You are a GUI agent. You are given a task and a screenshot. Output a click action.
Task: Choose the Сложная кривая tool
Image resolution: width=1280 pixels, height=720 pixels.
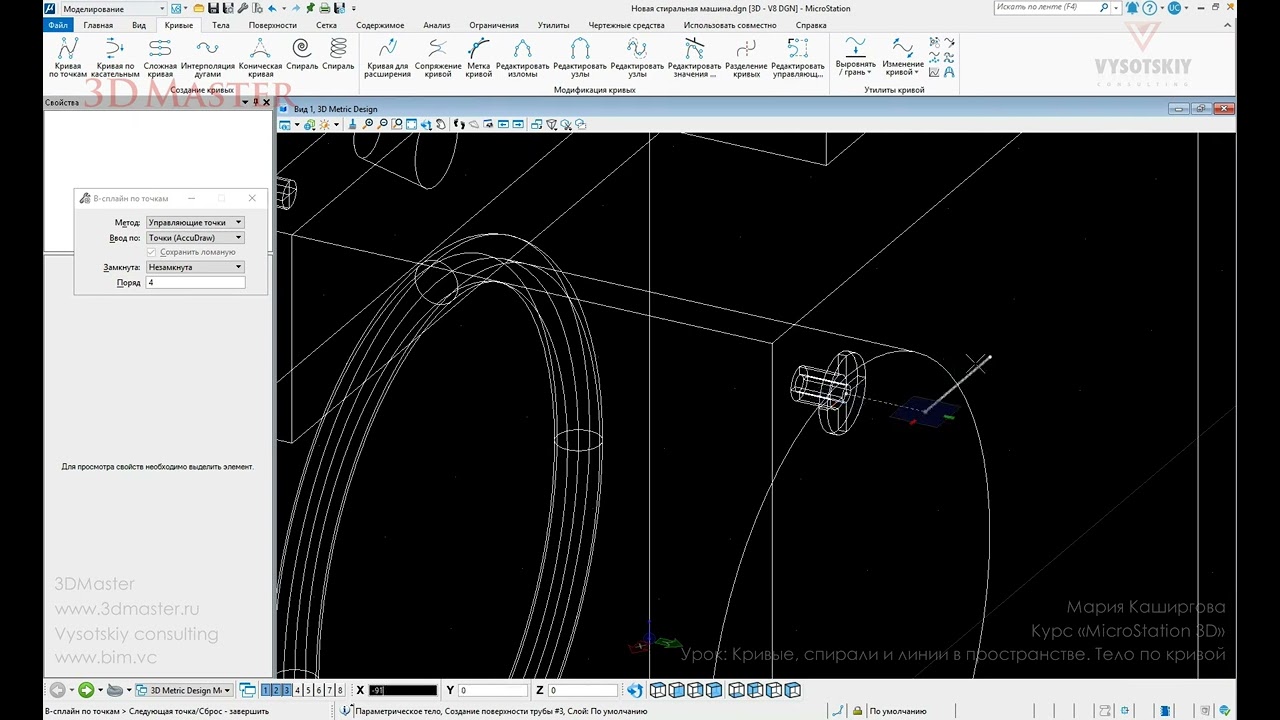tap(160, 57)
